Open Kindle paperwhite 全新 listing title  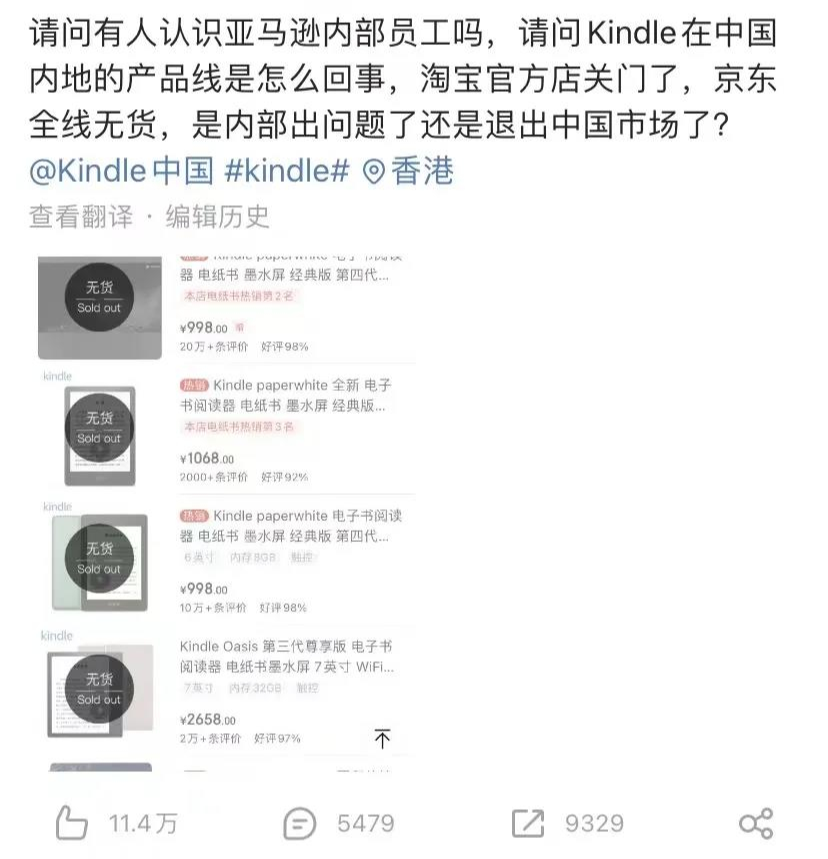point(285,395)
